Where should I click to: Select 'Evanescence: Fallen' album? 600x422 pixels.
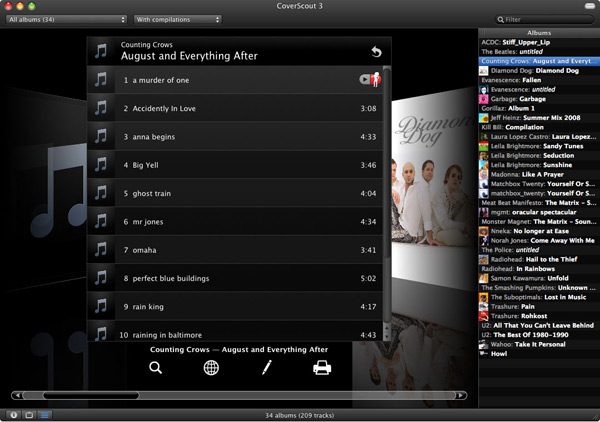(539, 80)
